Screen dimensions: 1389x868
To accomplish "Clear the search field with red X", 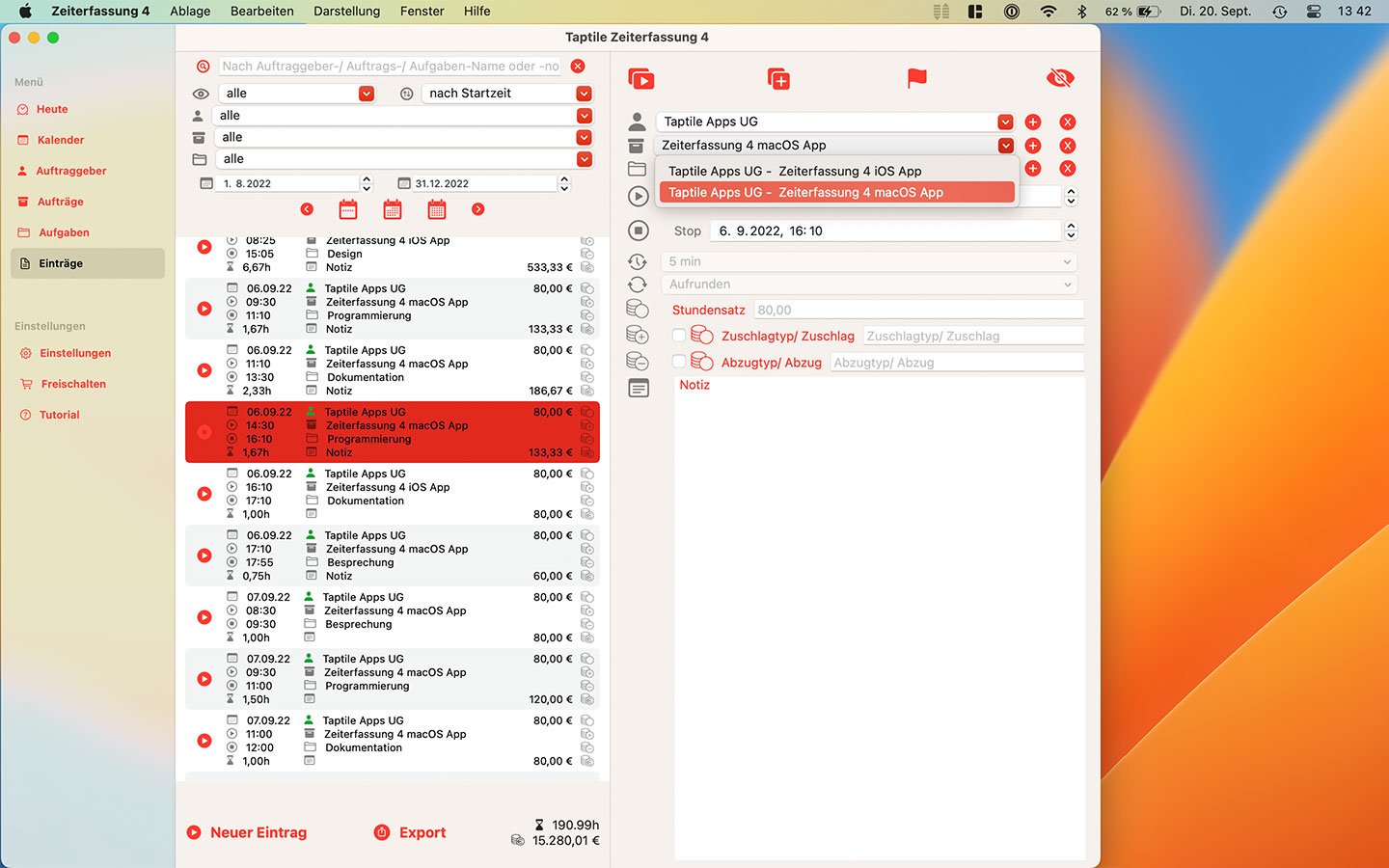I will click(578, 67).
